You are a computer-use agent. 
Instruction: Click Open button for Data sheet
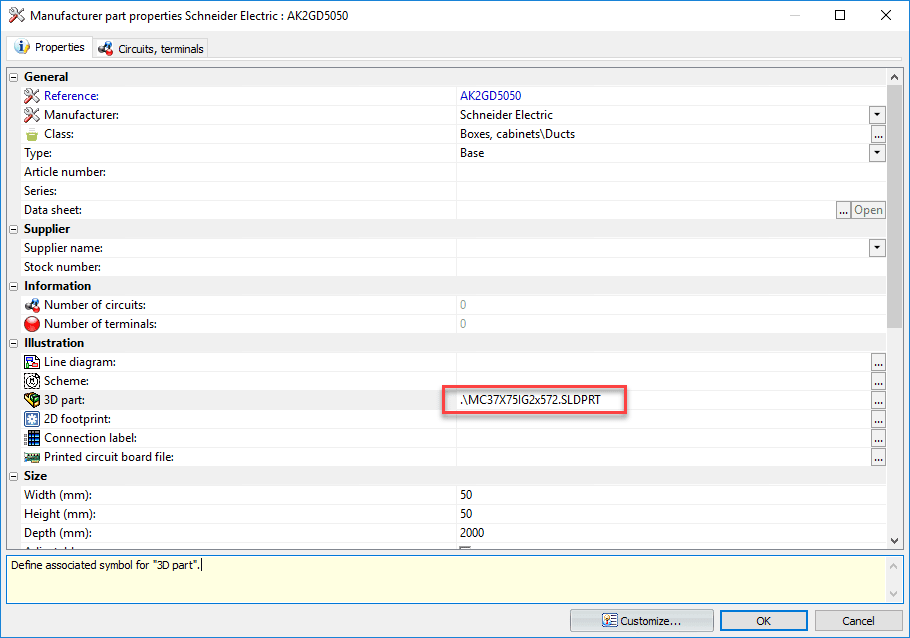(868, 210)
